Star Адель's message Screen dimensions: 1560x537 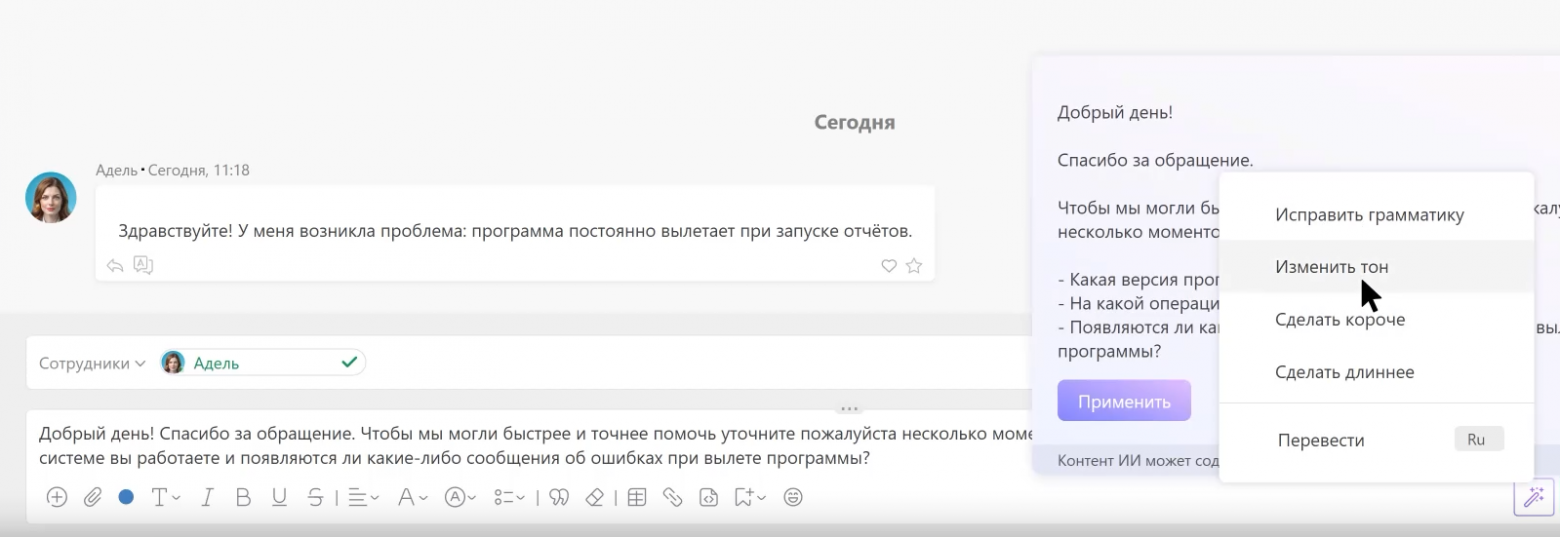(x=913, y=266)
